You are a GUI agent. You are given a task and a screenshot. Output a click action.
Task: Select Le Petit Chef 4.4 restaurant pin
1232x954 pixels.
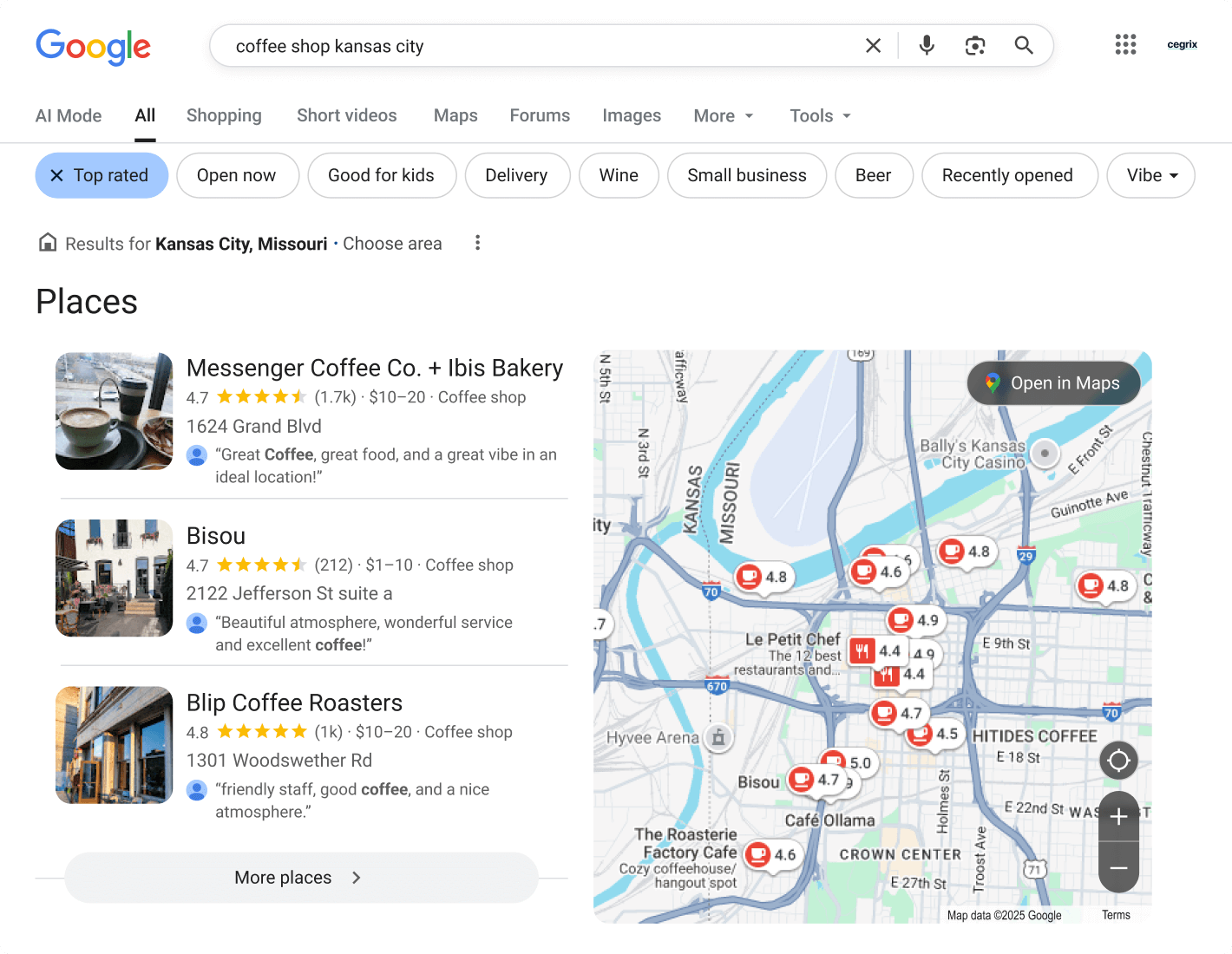pos(876,650)
